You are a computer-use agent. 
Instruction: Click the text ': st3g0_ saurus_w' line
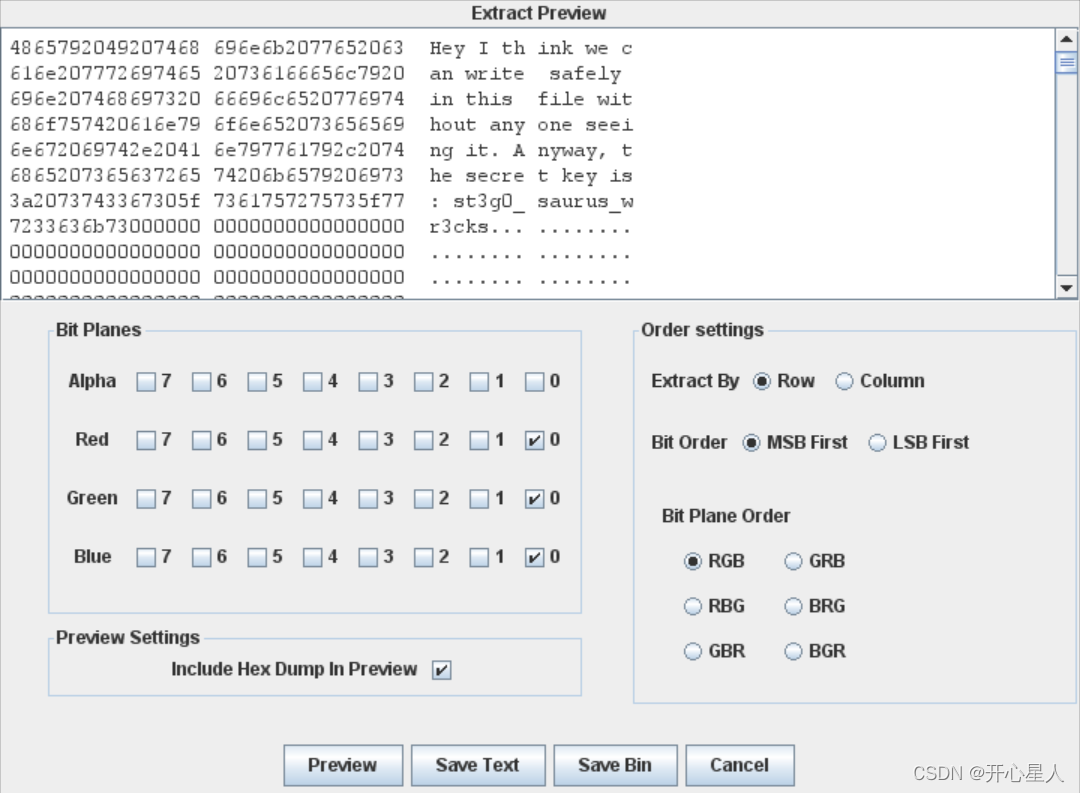pyautogui.click(x=531, y=201)
